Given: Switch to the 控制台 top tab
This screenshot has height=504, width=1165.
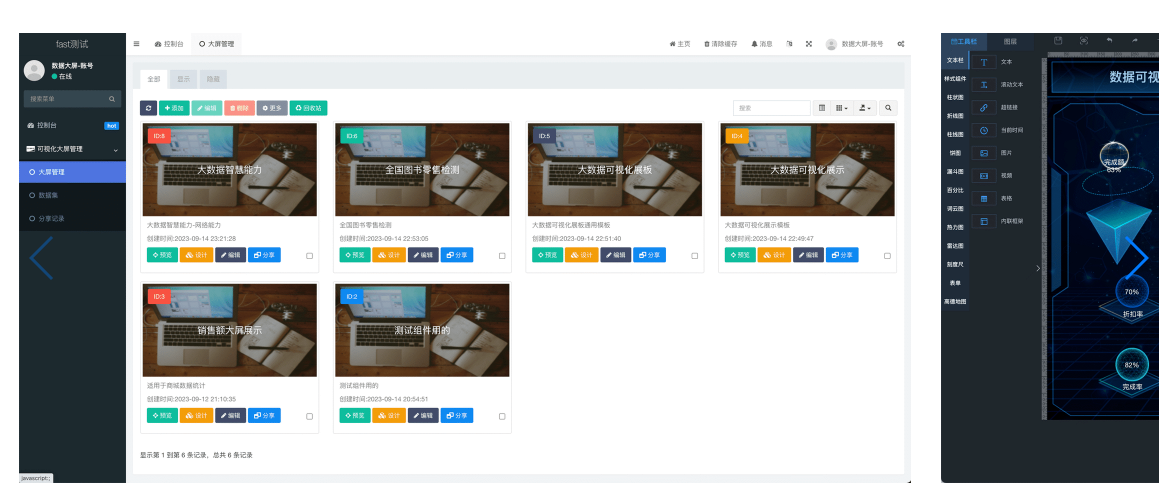Looking at the screenshot, I should [x=169, y=44].
